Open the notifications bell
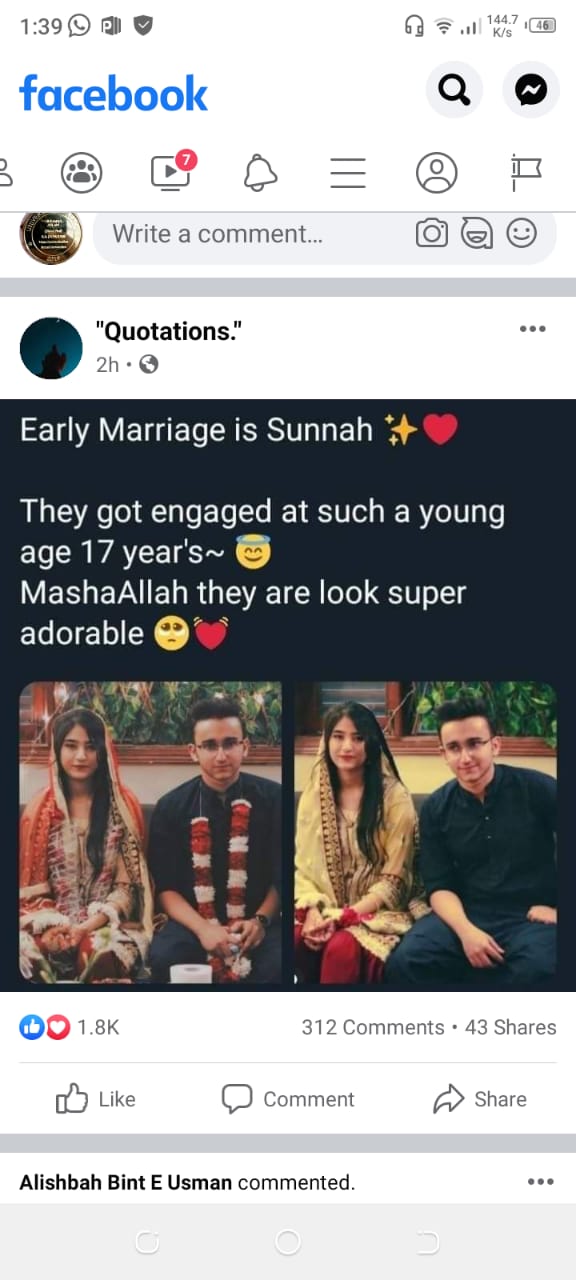The width and height of the screenshot is (576, 1280). (x=260, y=173)
